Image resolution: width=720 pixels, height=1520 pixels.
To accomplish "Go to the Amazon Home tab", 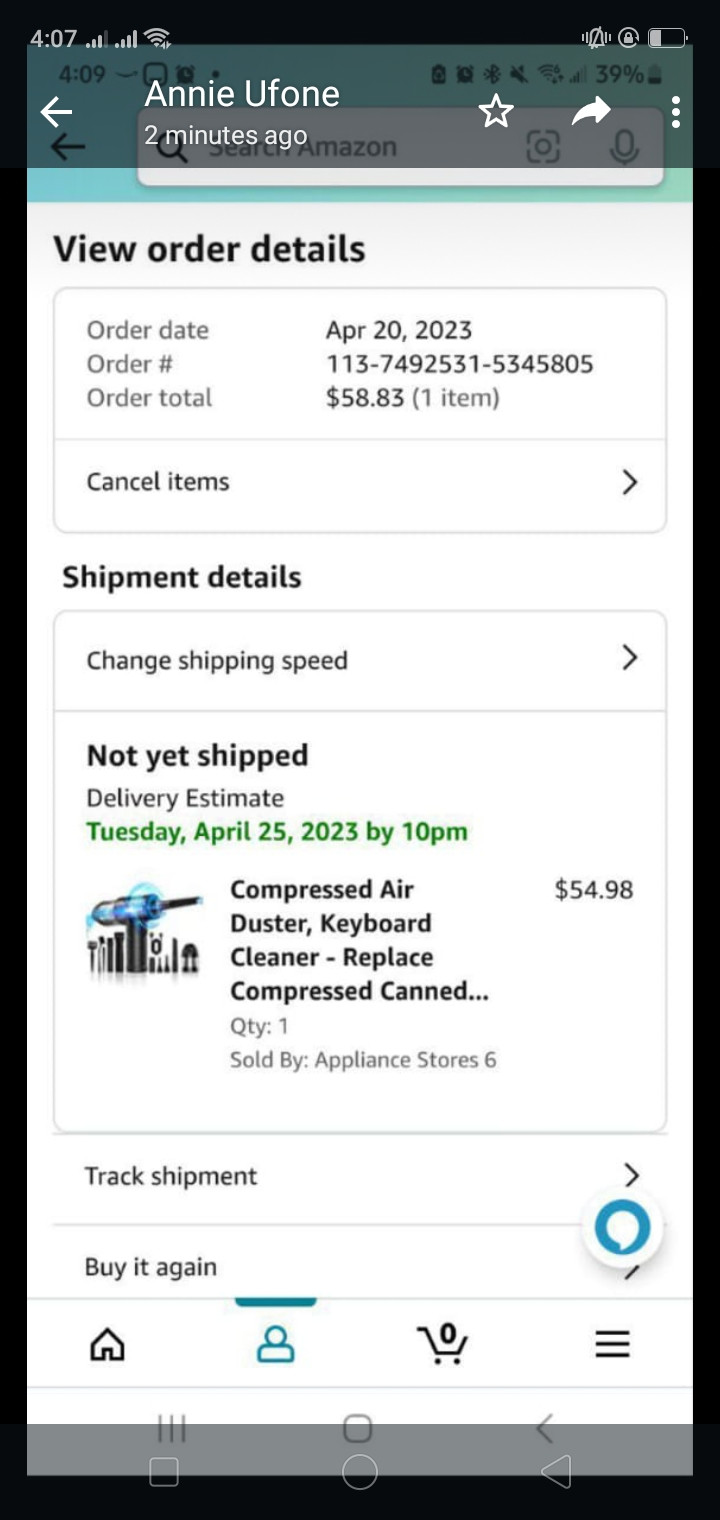I will pyautogui.click(x=108, y=1344).
